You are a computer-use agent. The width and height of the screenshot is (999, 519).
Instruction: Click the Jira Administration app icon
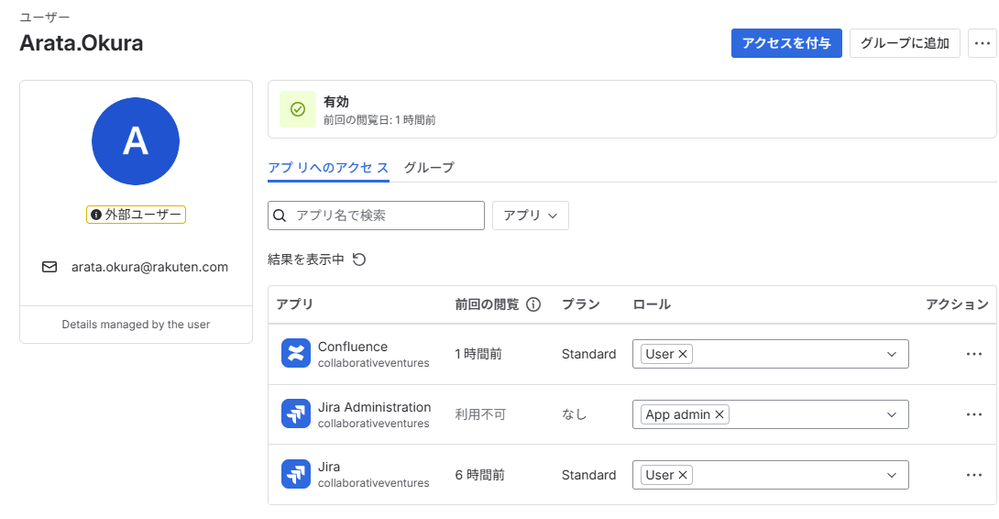pos(296,414)
